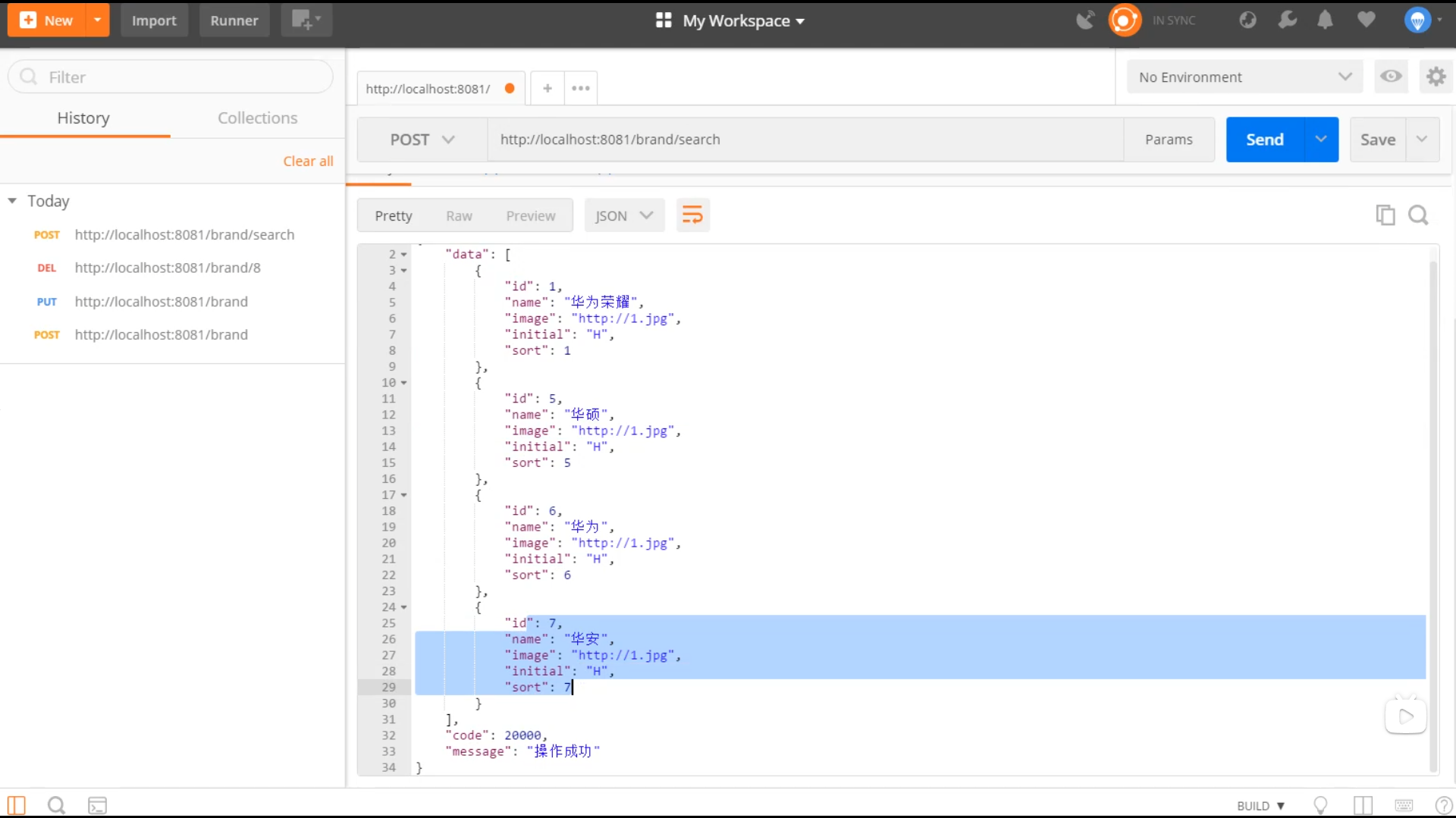The image size is (1456, 818).
Task: Select the http://localhost:8081/ request tab
Action: 440,89
